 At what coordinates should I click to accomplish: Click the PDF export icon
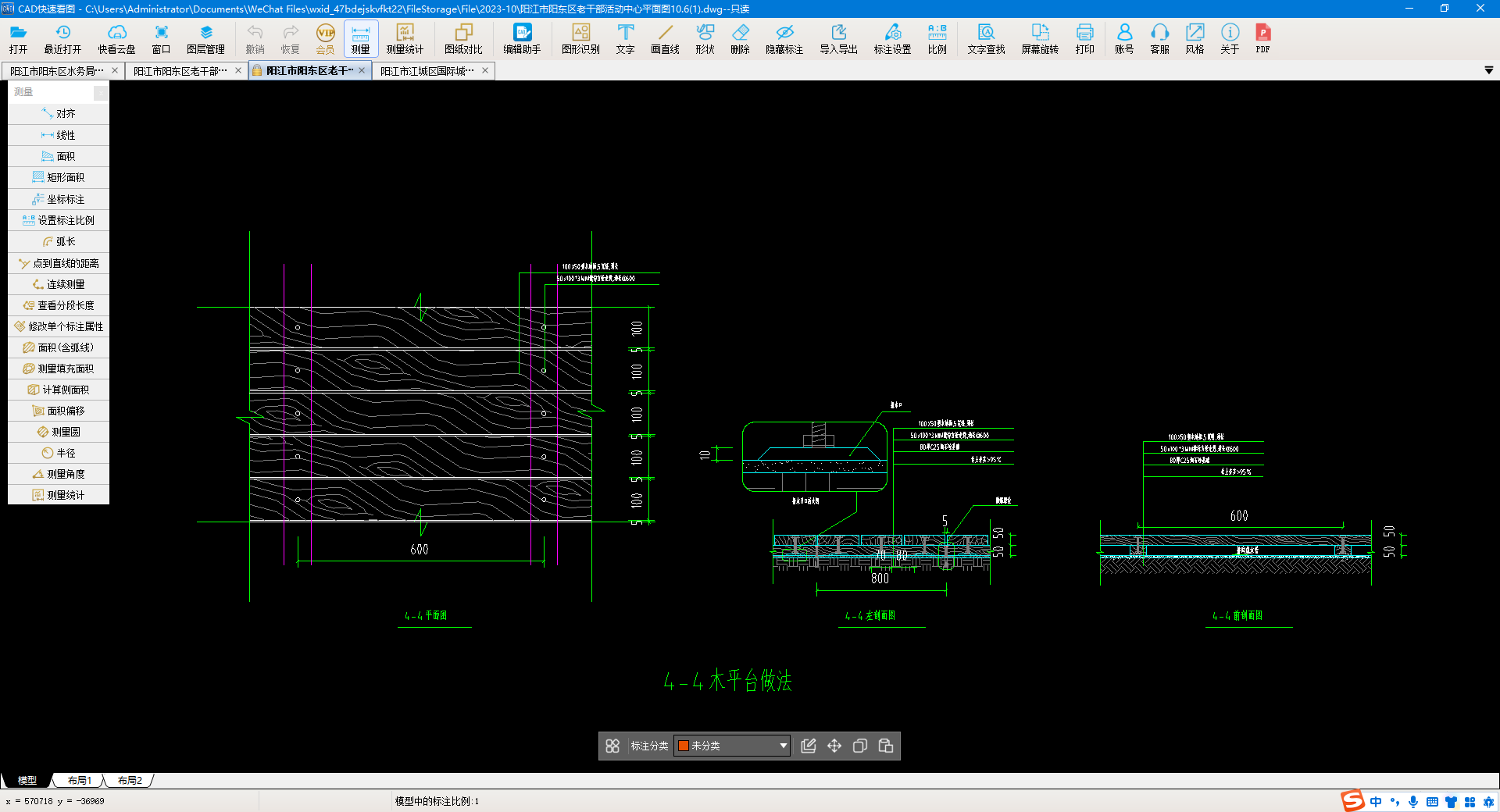click(x=1262, y=38)
